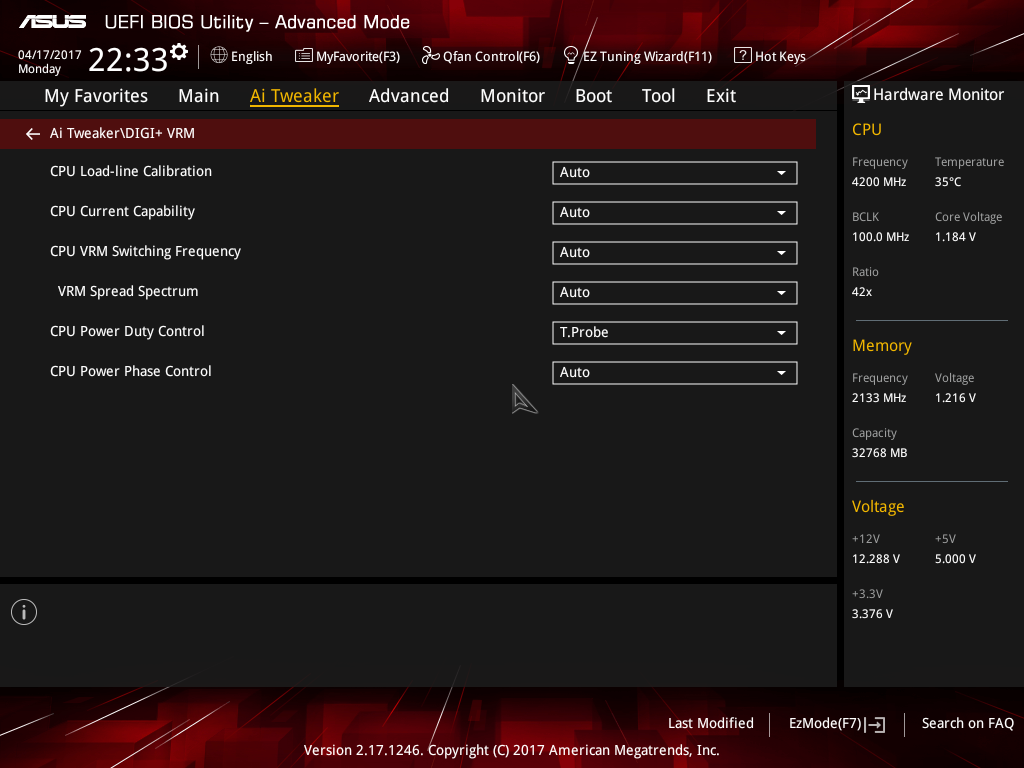This screenshot has width=1024, height=768.
Task: Click Search on FAQ link
Action: pos(968,724)
